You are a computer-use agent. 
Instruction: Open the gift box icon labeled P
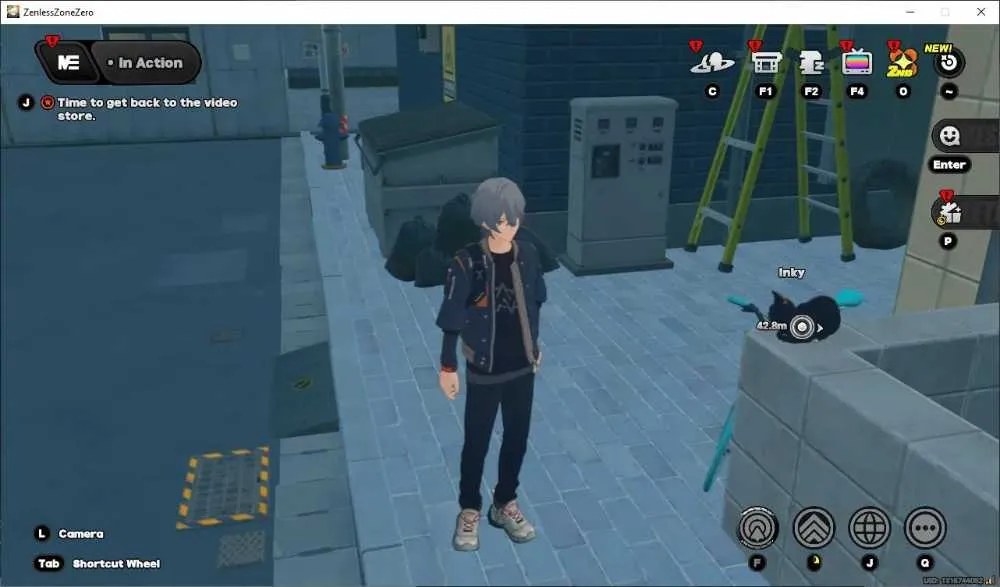(948, 212)
